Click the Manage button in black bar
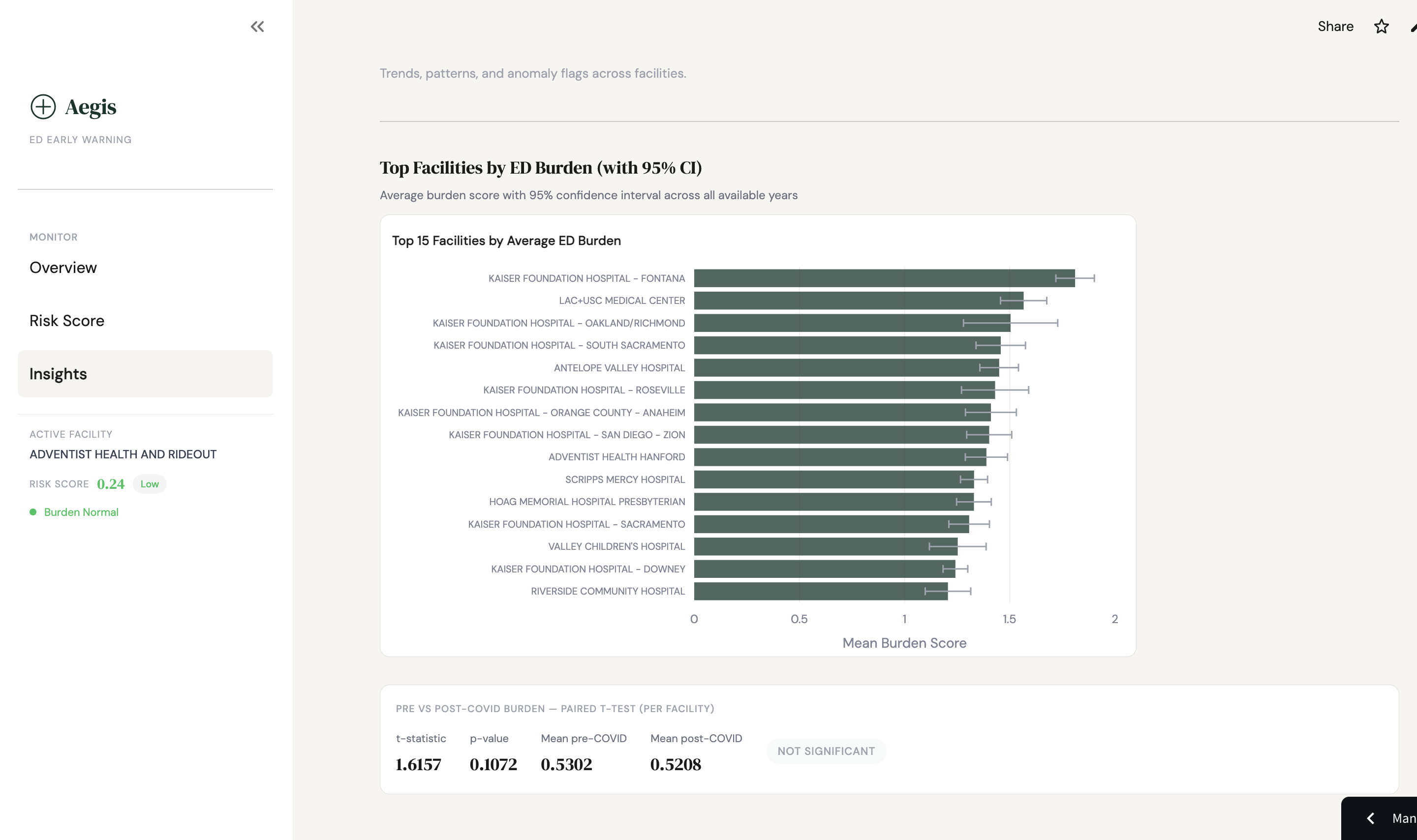1417x840 pixels. 1404,818
